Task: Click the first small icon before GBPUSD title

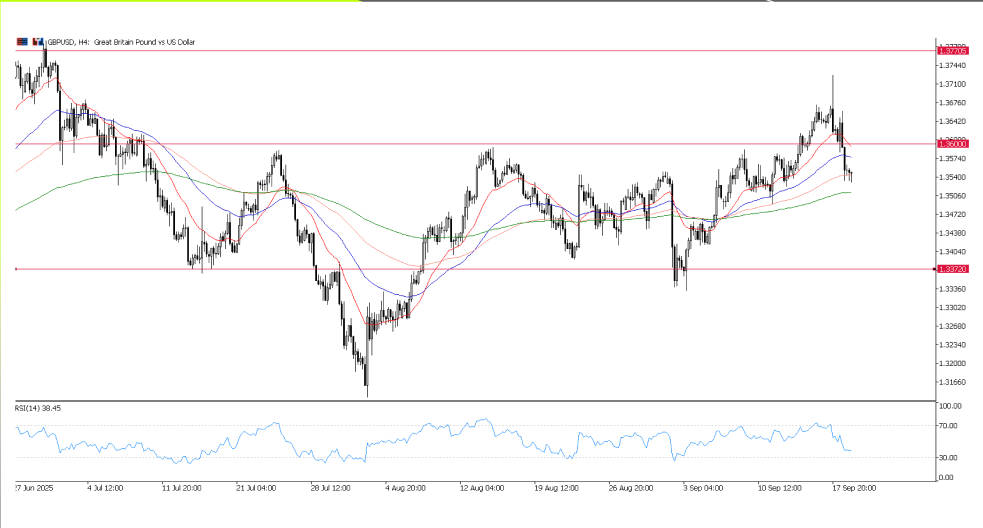Action: click(21, 42)
